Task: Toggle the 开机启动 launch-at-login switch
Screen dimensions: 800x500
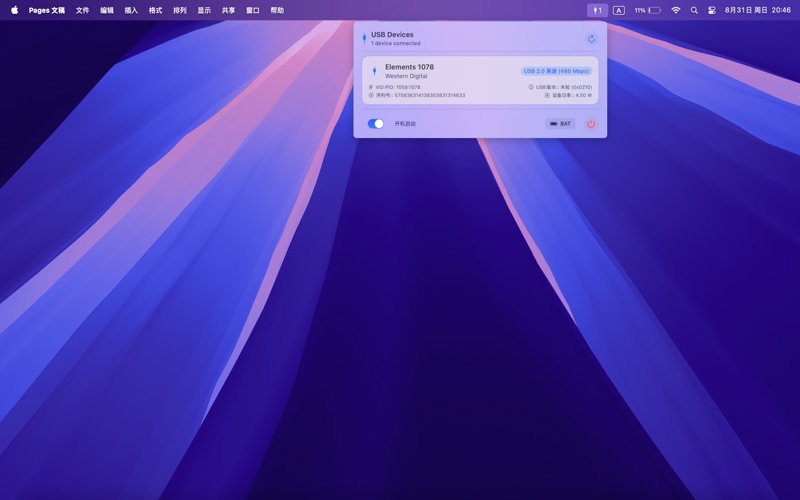Action: [376, 124]
